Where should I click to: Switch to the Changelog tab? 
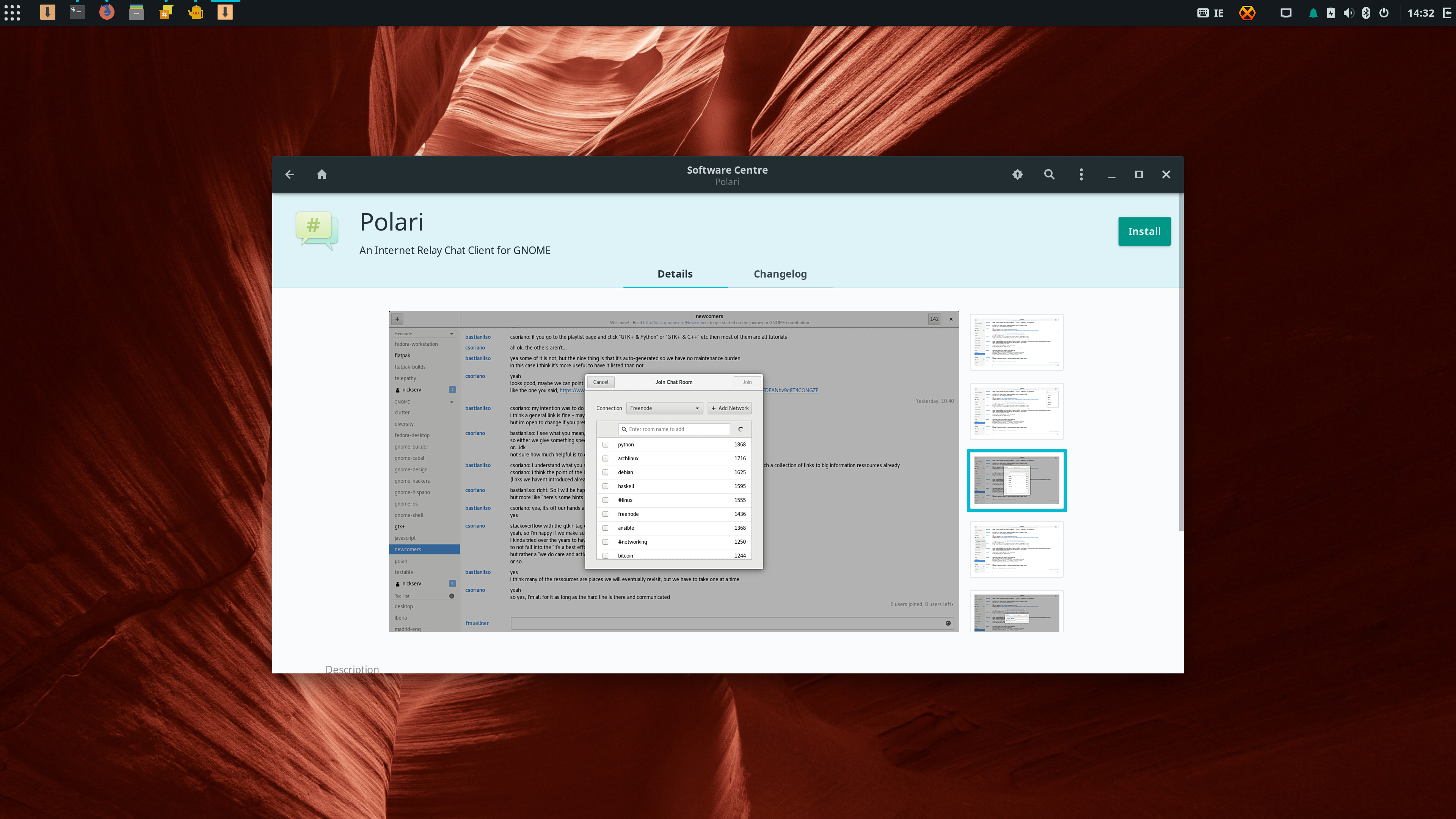click(780, 274)
